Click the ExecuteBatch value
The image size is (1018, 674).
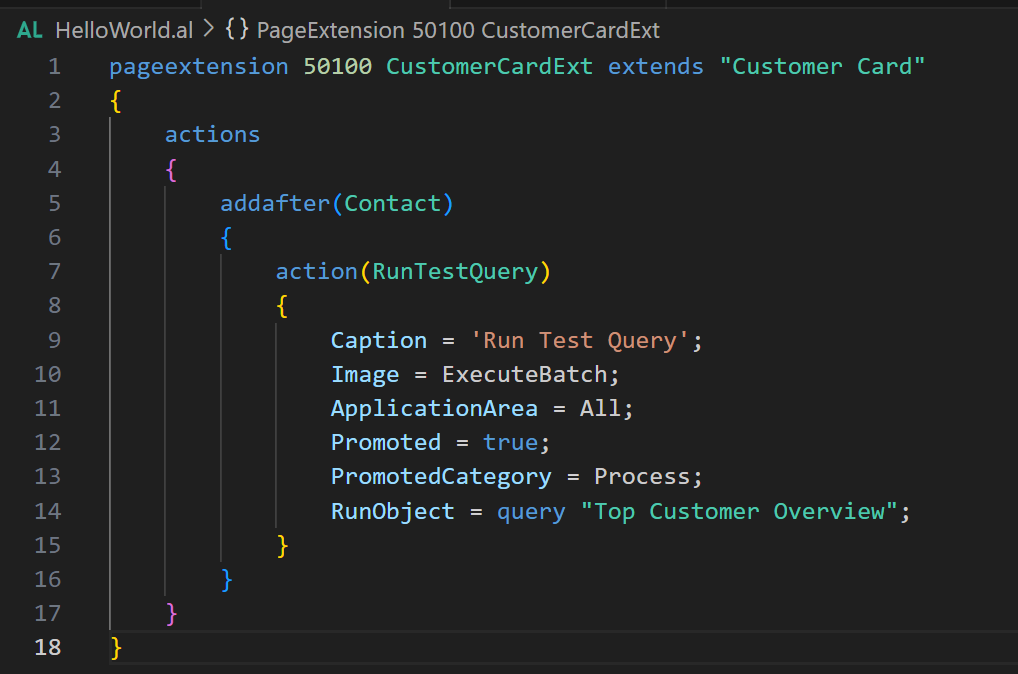pyautogui.click(x=525, y=375)
